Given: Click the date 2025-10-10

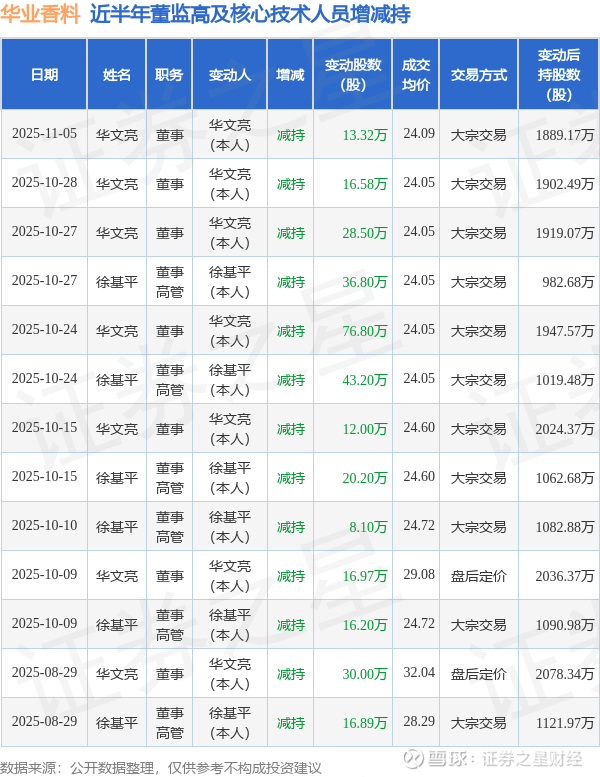Looking at the screenshot, I should click(x=45, y=526).
